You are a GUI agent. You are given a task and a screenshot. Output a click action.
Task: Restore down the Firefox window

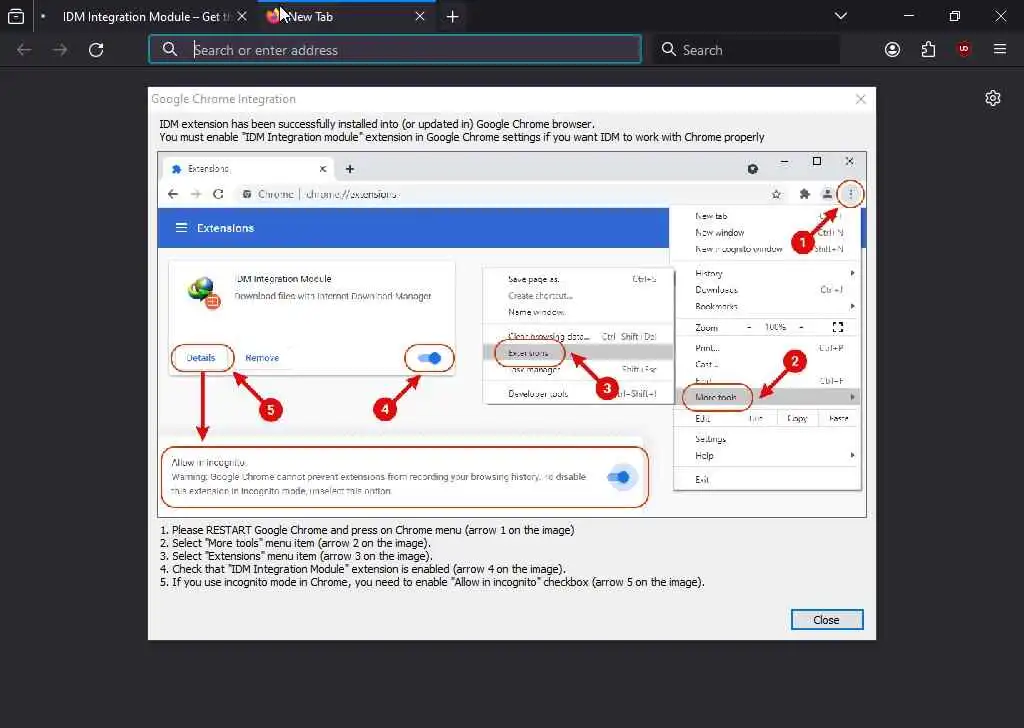coord(954,16)
